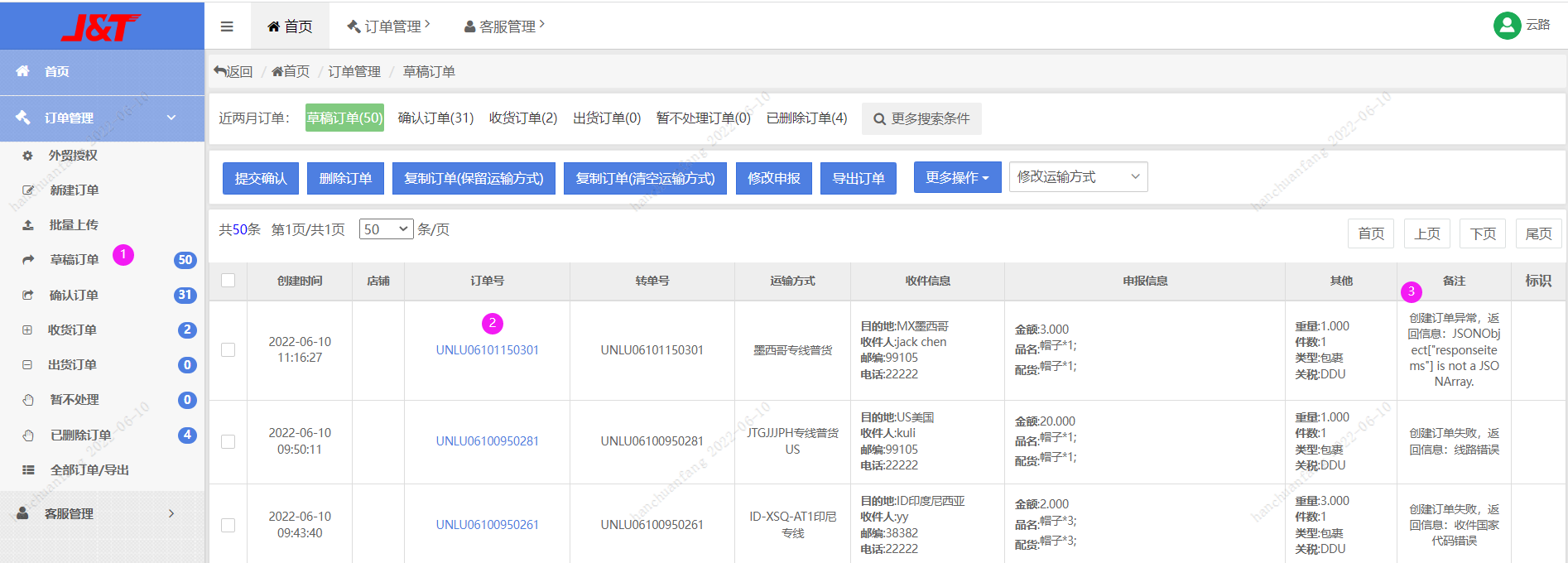This screenshot has height=563, width=1568.
Task: Click transfer number UNLU06100950281 cell
Action: pos(652,441)
